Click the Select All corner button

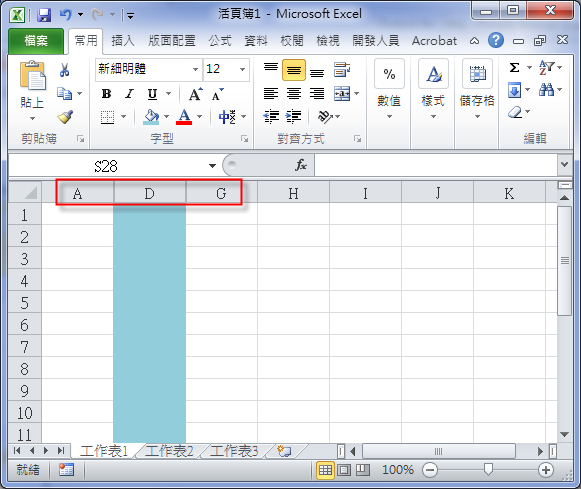[25, 193]
